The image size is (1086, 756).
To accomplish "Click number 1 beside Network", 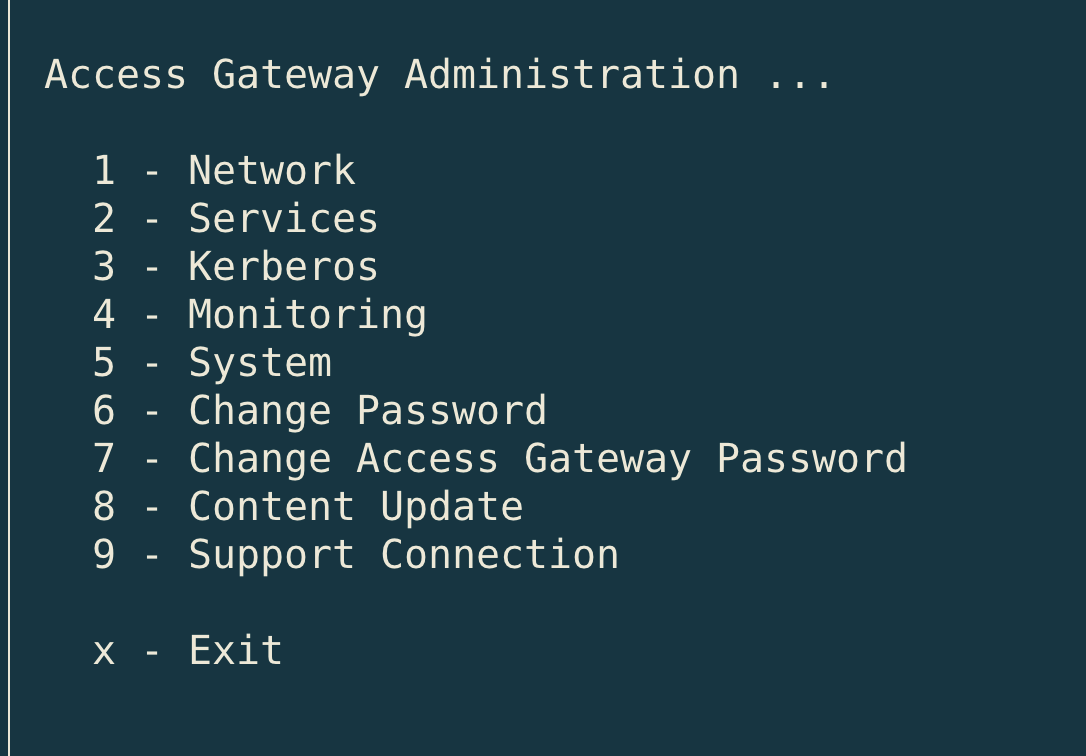I will (104, 171).
